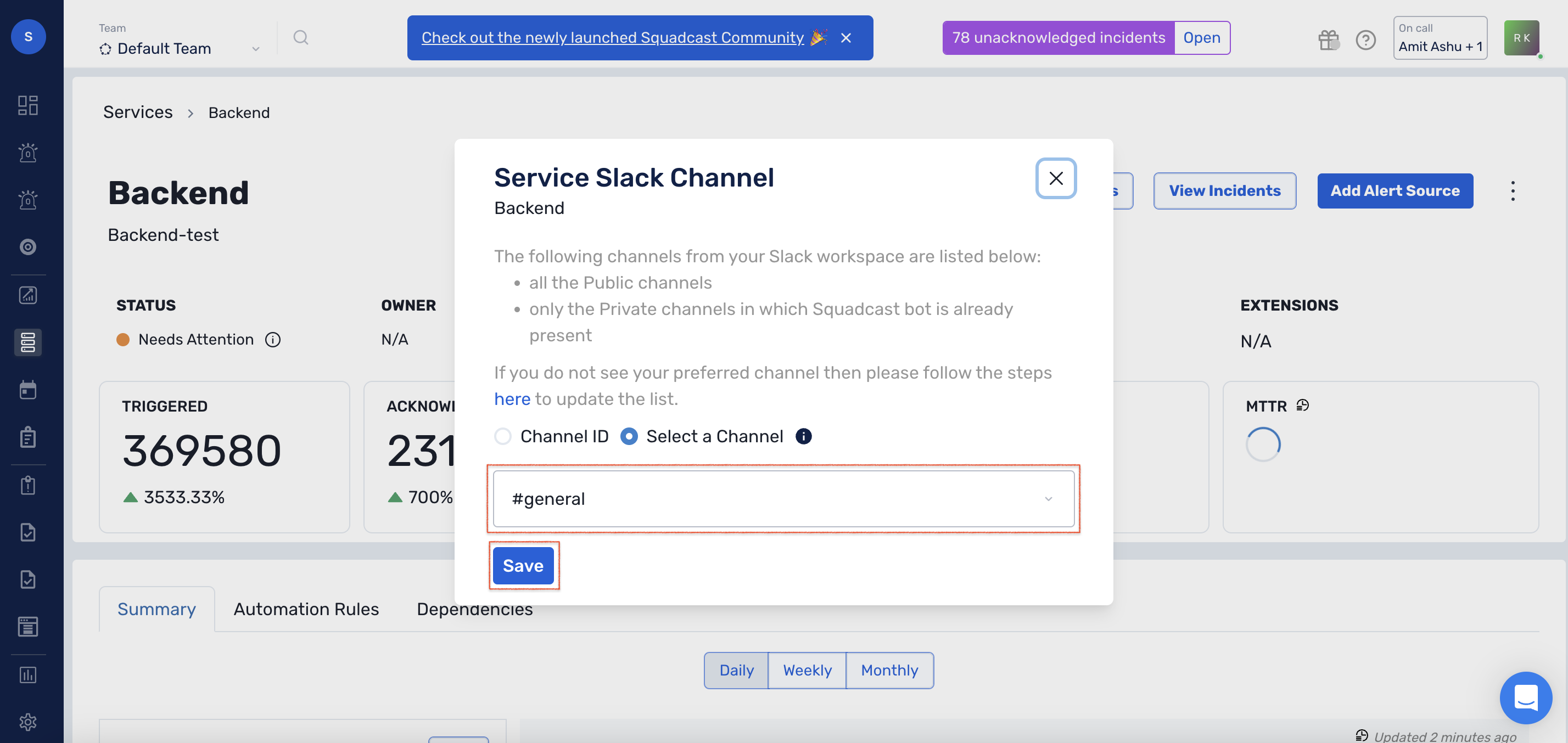Follow the 'here' link in dialog
The width and height of the screenshot is (1568, 743).
coord(512,399)
